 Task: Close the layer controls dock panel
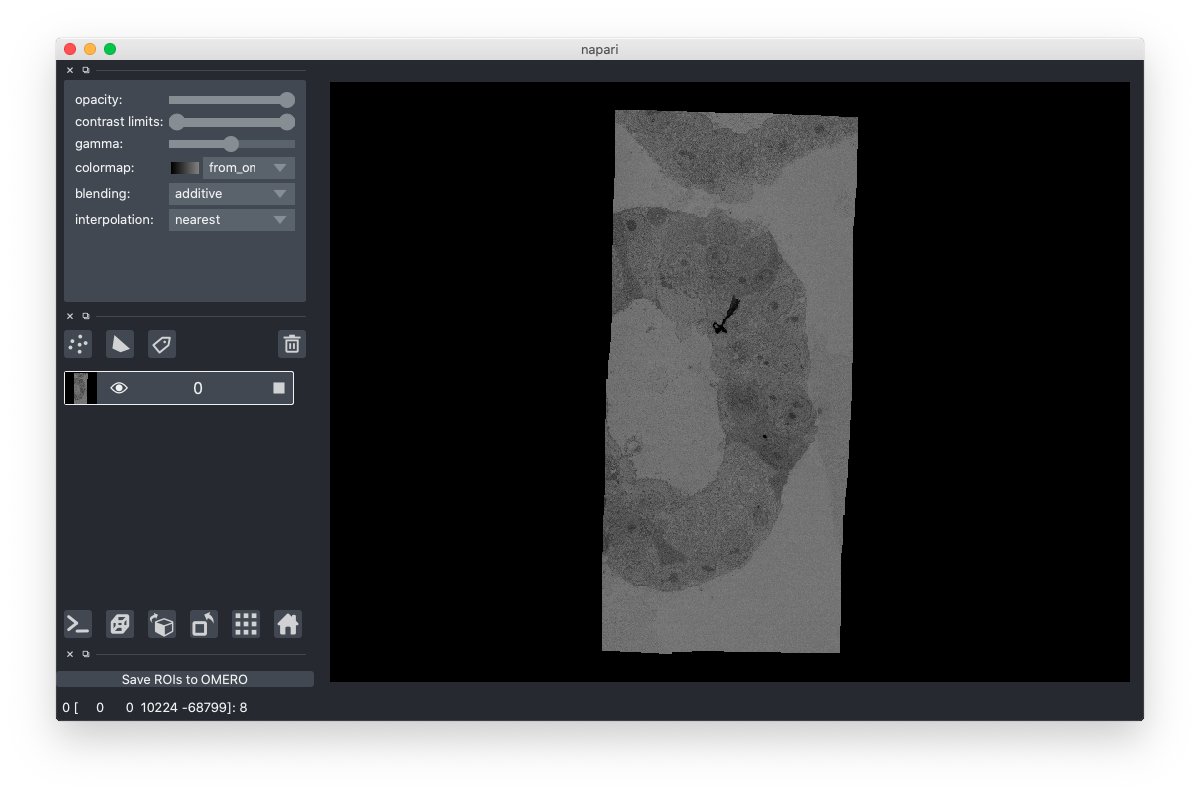coord(70,70)
